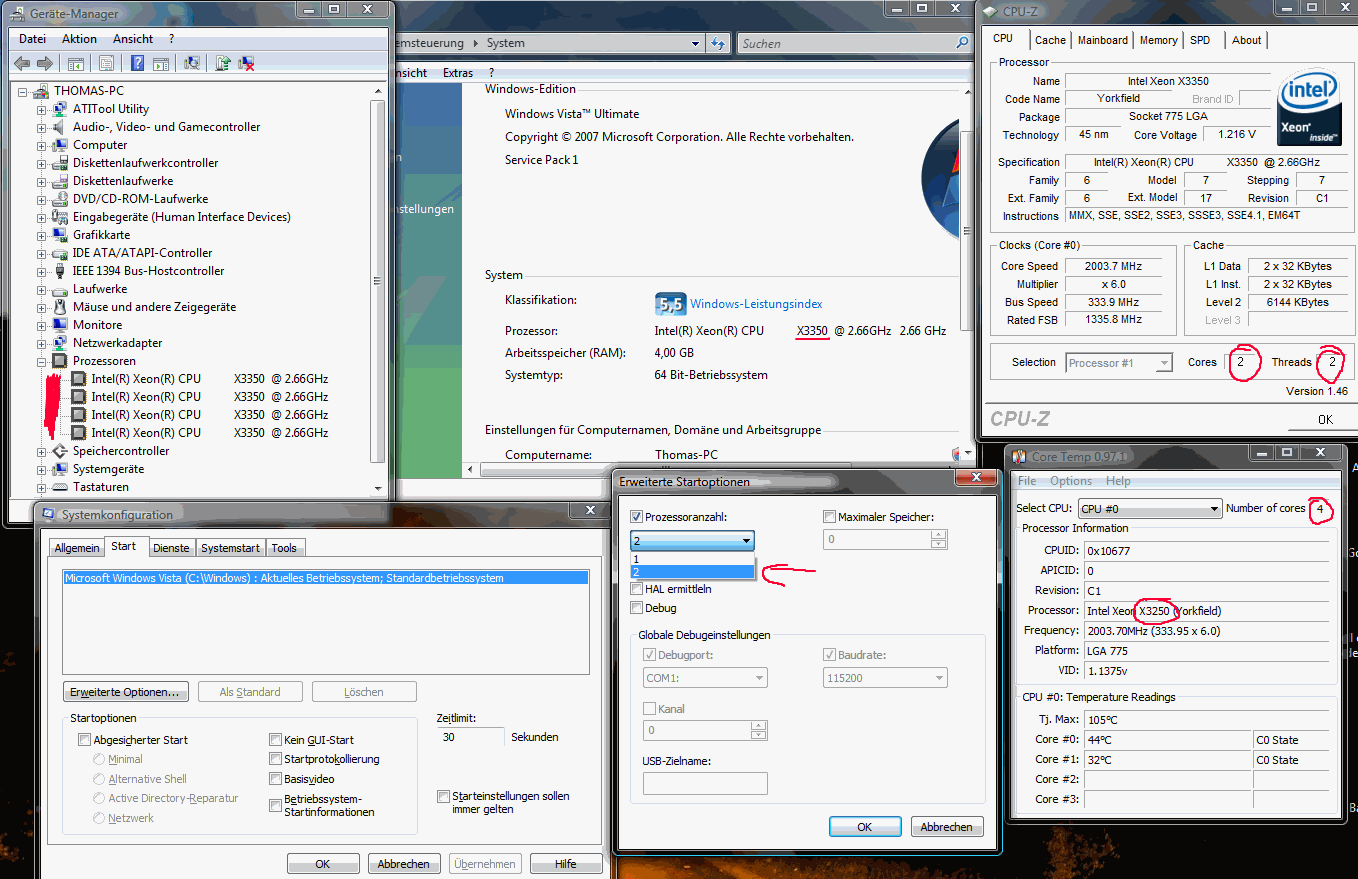This screenshot has width=1358, height=879.
Task: Scan for hardware changes toolbar icon
Action: click(192, 63)
